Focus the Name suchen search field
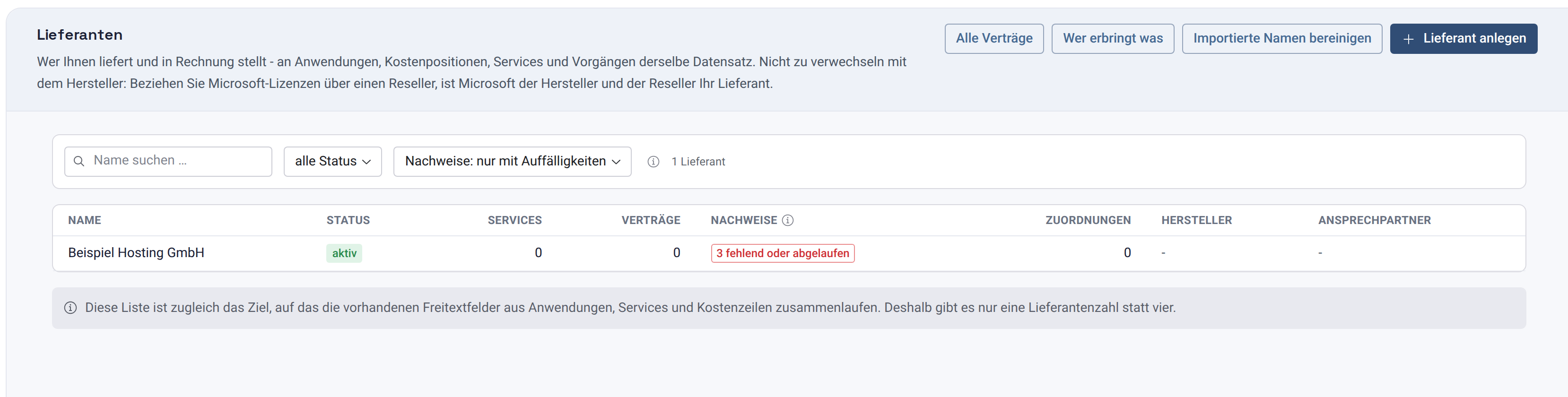Image resolution: width=1568 pixels, height=397 pixels. pos(168,161)
